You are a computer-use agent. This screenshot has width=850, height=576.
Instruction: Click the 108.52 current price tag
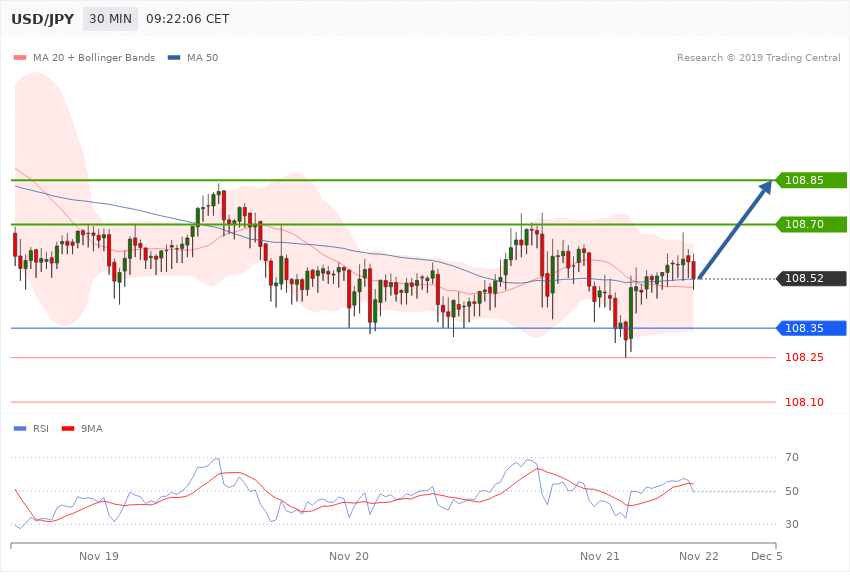810,279
